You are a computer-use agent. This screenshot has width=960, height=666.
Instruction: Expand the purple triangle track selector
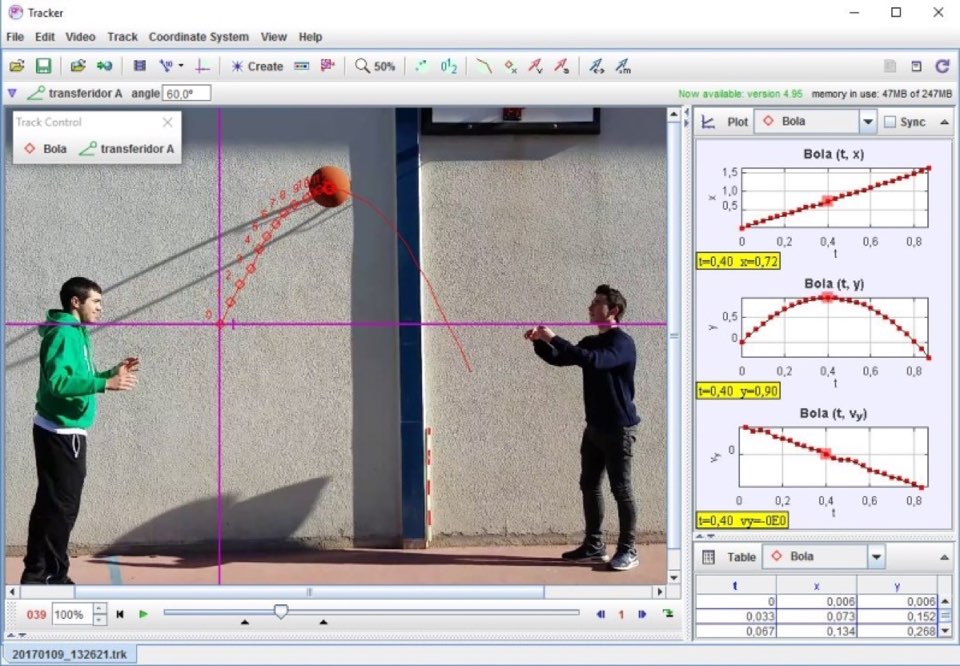click(x=12, y=93)
